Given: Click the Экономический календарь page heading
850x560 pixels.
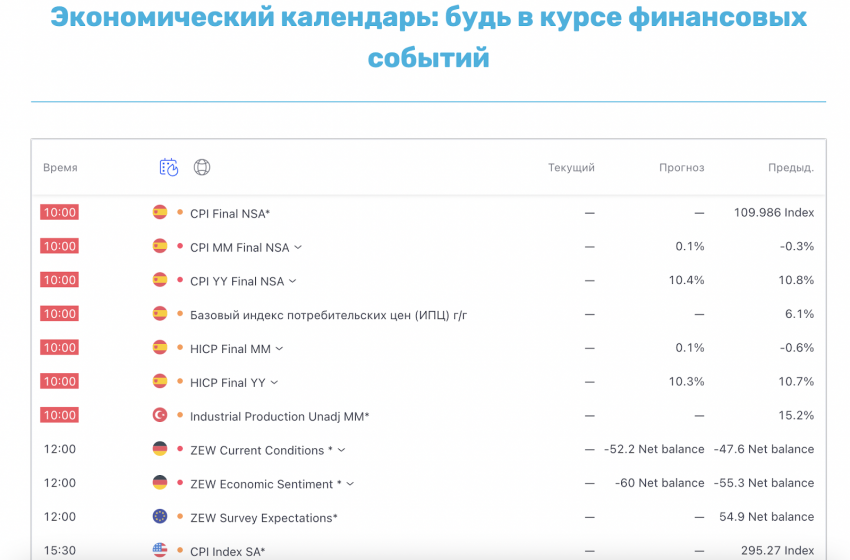Looking at the screenshot, I should point(428,37).
